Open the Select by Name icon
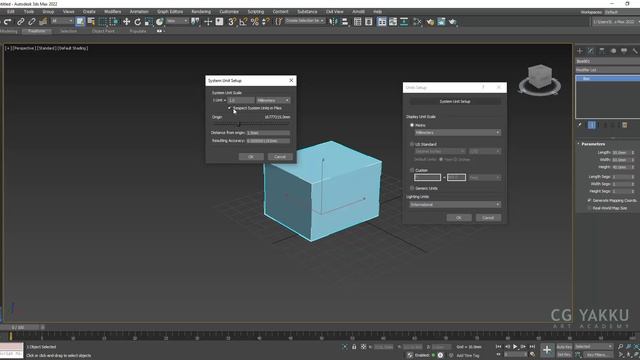Viewport: 640px width, 360px height. (91, 22)
